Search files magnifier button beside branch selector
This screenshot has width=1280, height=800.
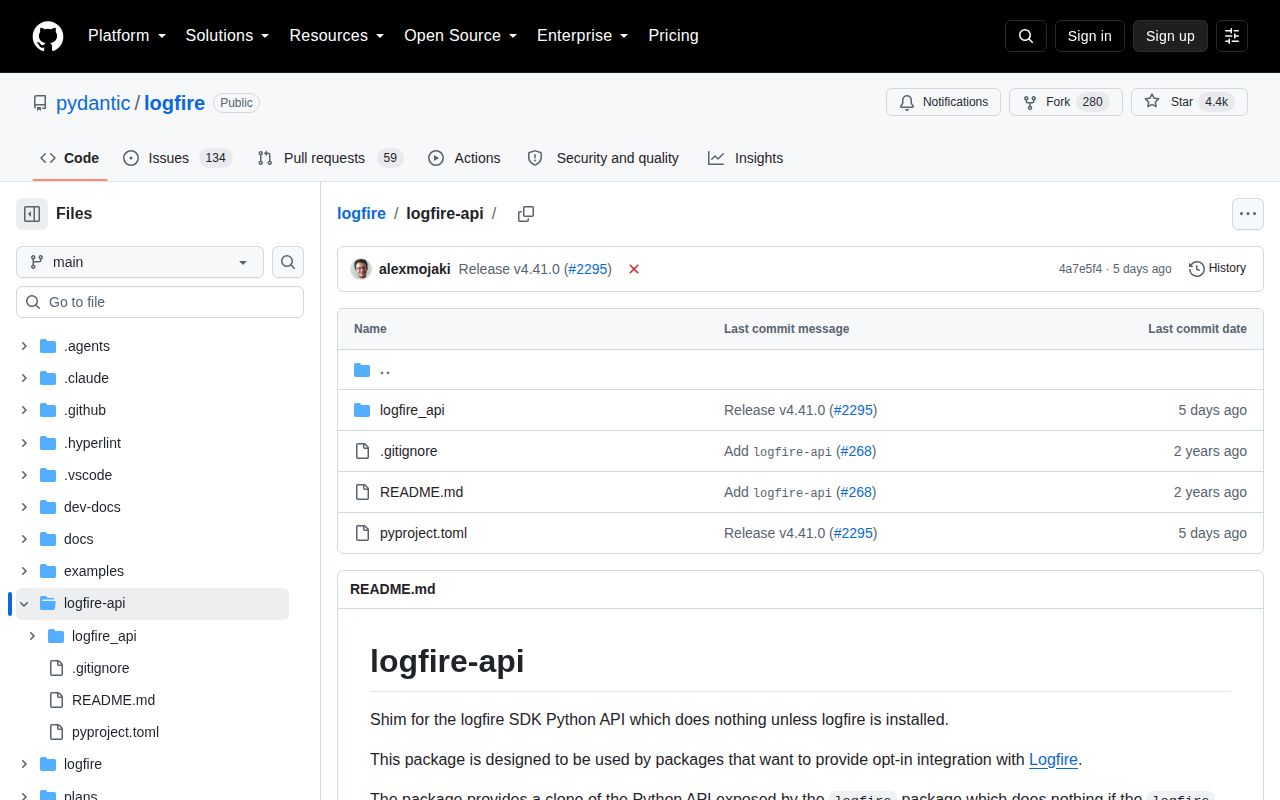pyautogui.click(x=288, y=262)
